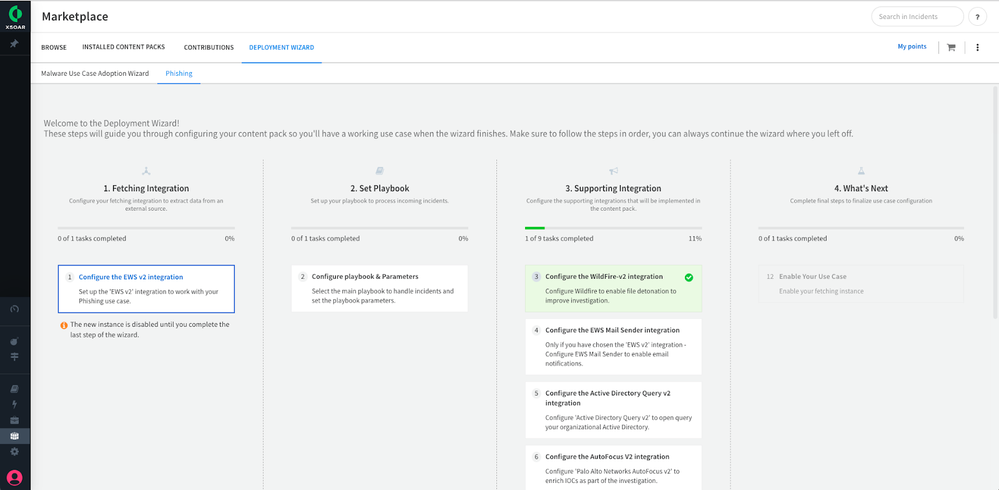Open the three-dot more options menu

pyautogui.click(x=977, y=47)
